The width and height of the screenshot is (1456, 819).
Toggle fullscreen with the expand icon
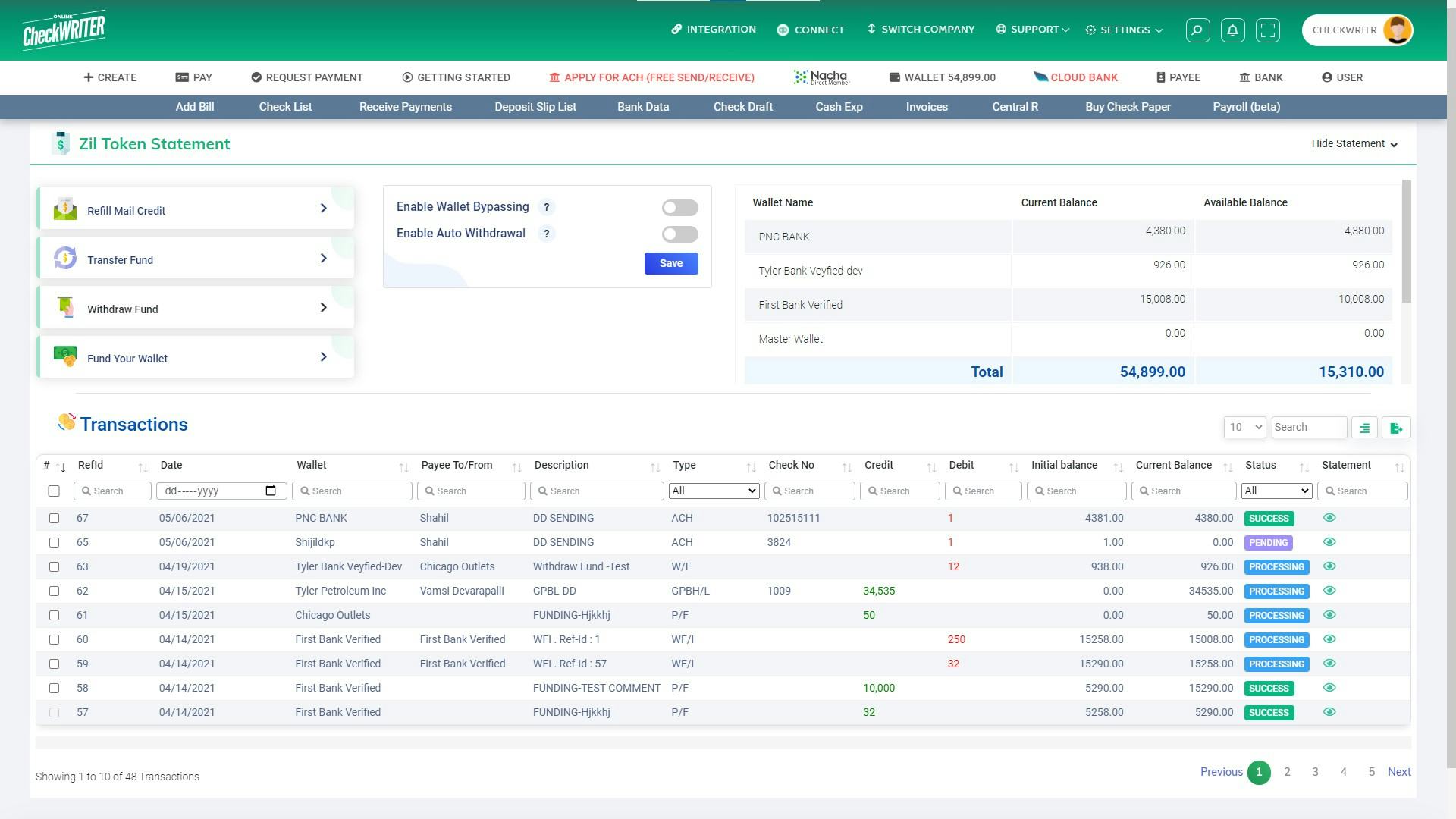(x=1267, y=30)
